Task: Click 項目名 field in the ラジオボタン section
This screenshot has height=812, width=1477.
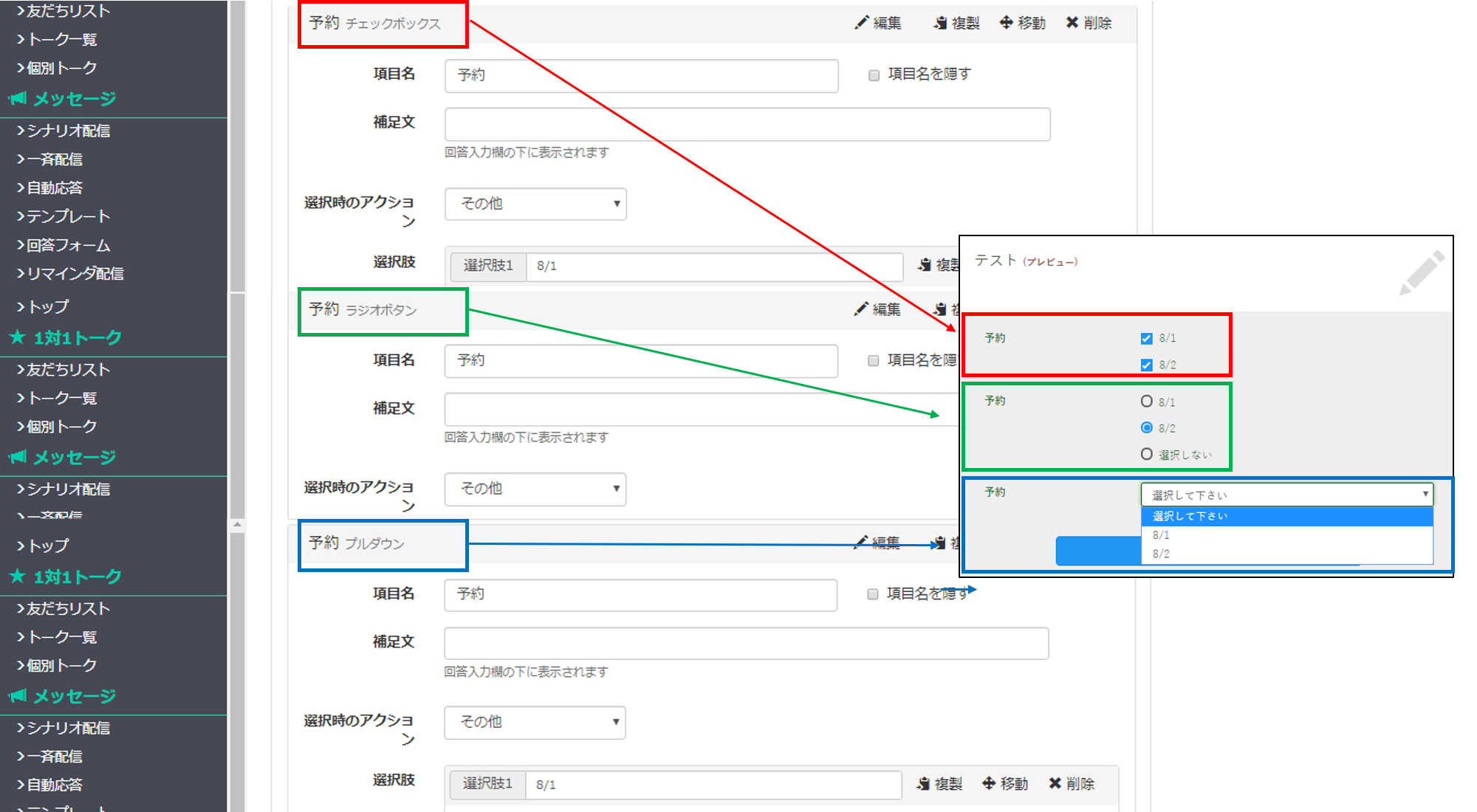Action: (x=640, y=361)
